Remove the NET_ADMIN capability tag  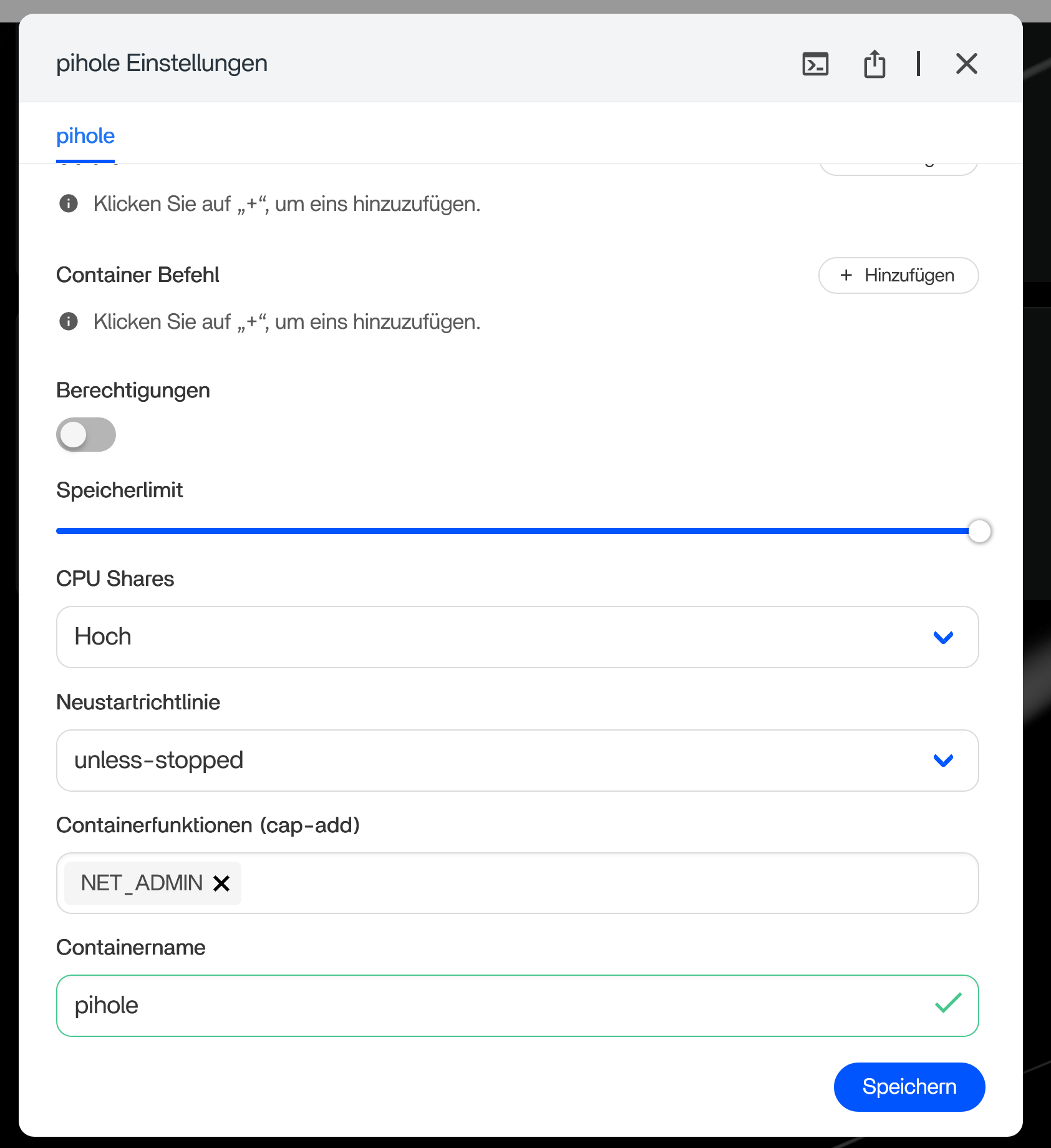[x=221, y=883]
